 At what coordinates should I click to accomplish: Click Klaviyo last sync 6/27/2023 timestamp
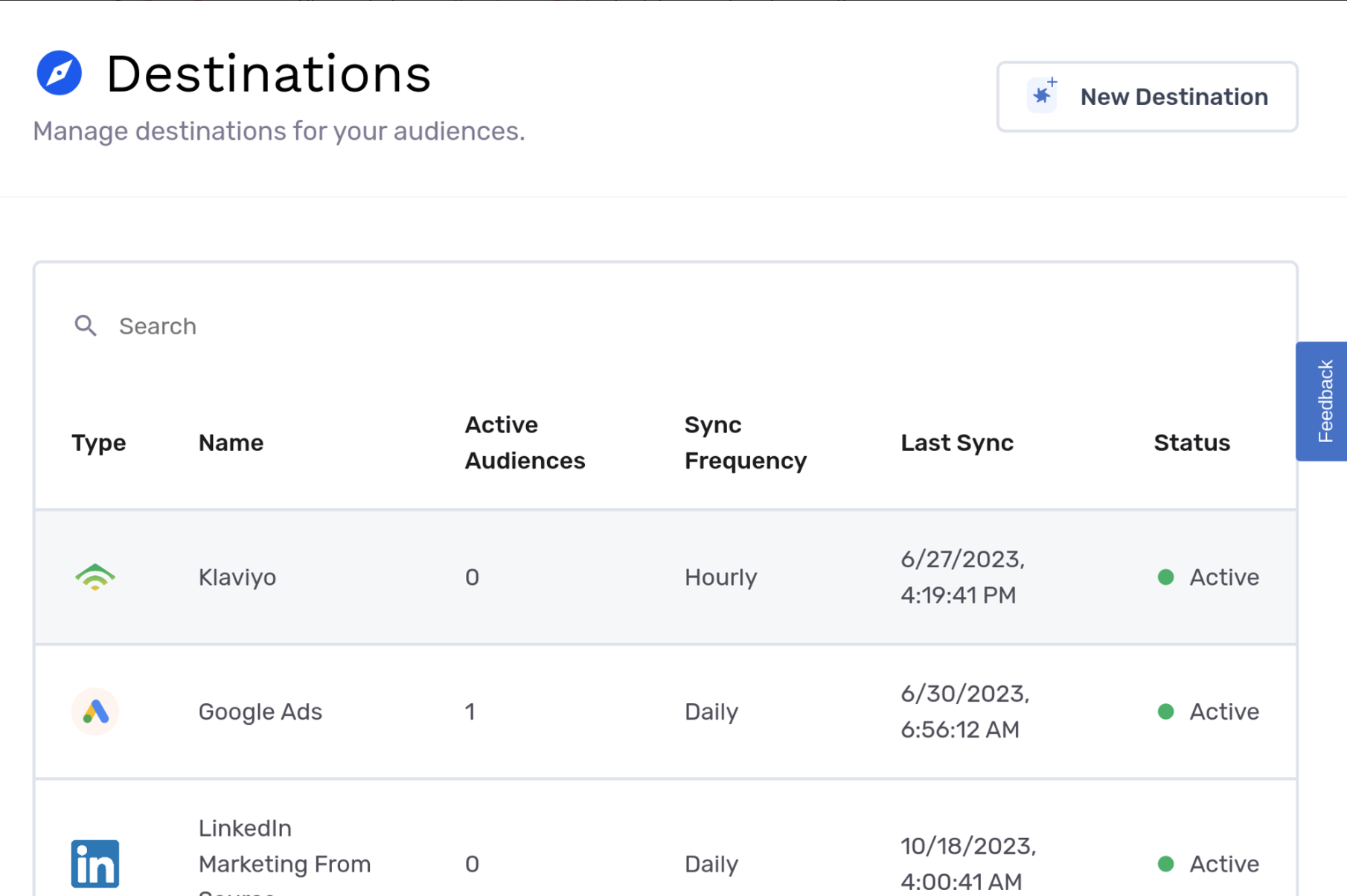click(962, 577)
